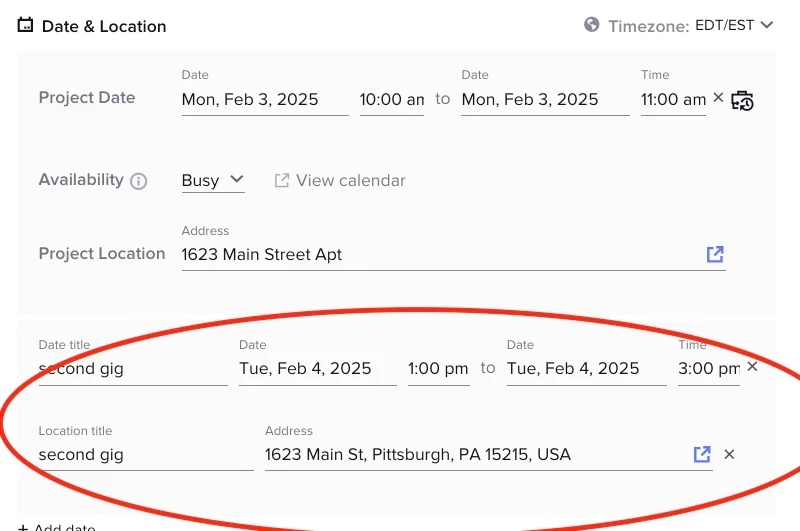Click the calendar icon beside Date & Location
Viewport: 800px width, 531px height.
[26, 26]
